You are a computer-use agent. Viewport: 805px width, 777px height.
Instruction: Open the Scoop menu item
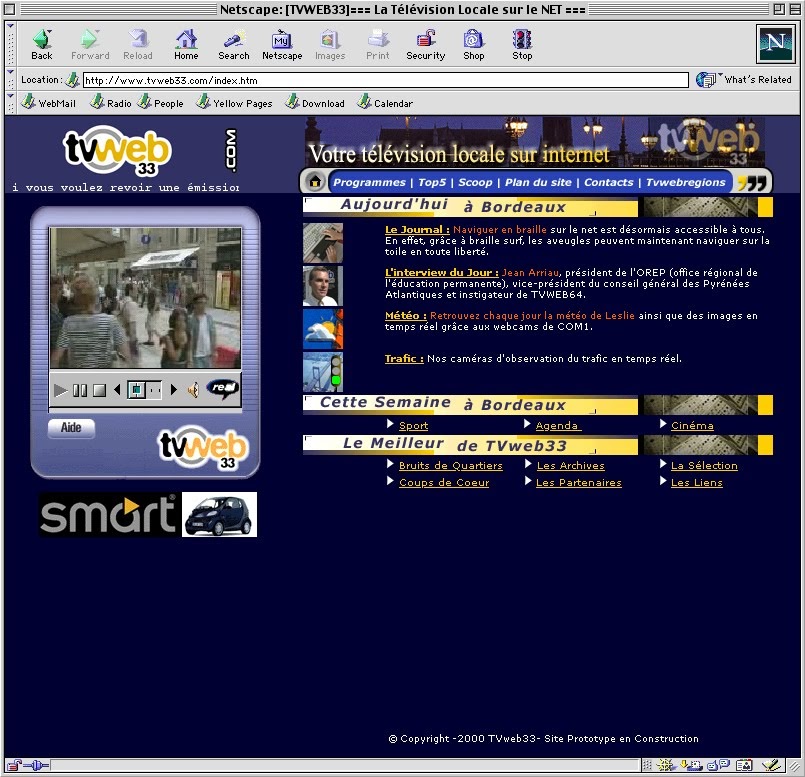tap(475, 182)
